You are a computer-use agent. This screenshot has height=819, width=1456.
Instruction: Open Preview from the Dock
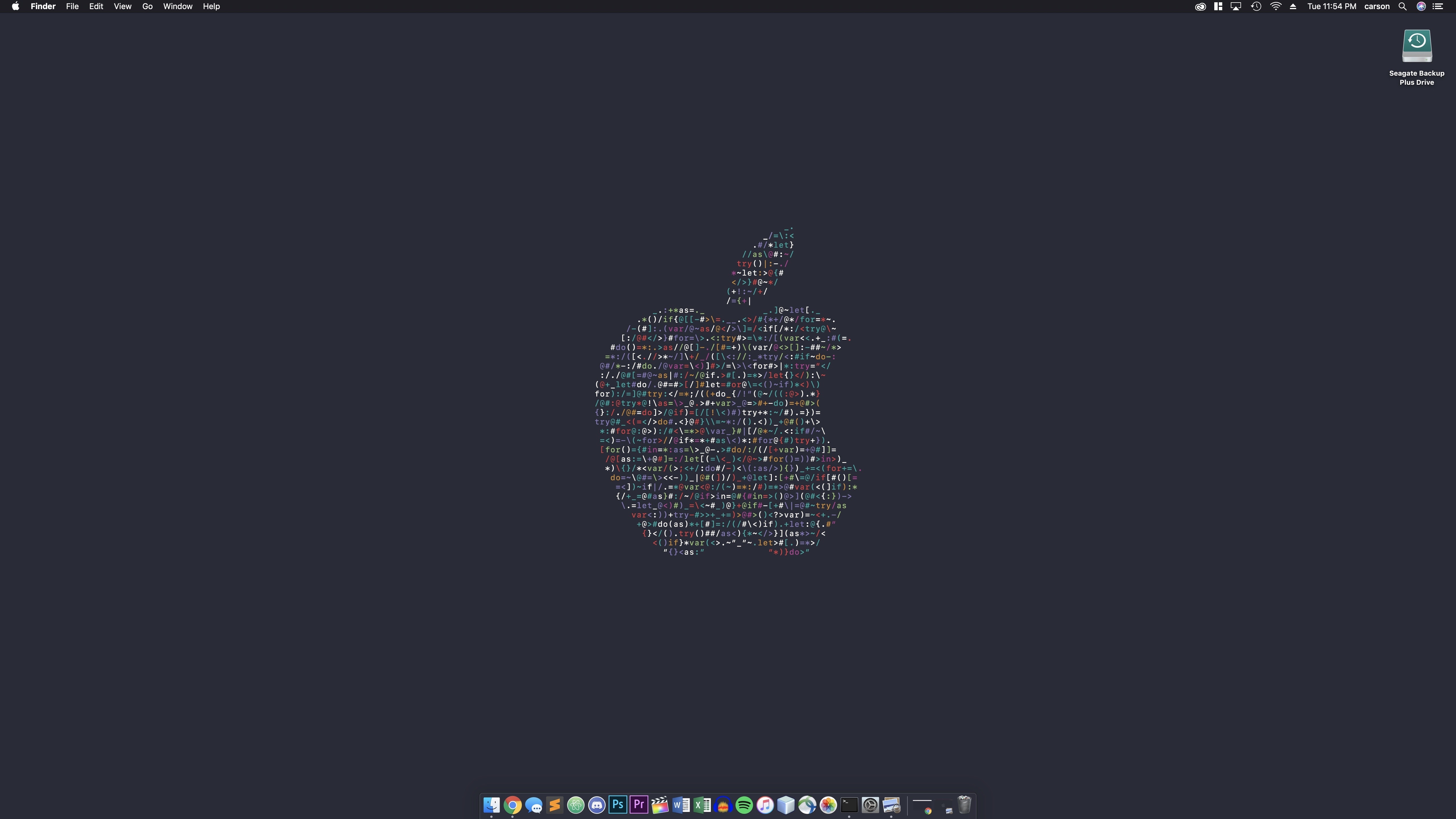[x=891, y=805]
